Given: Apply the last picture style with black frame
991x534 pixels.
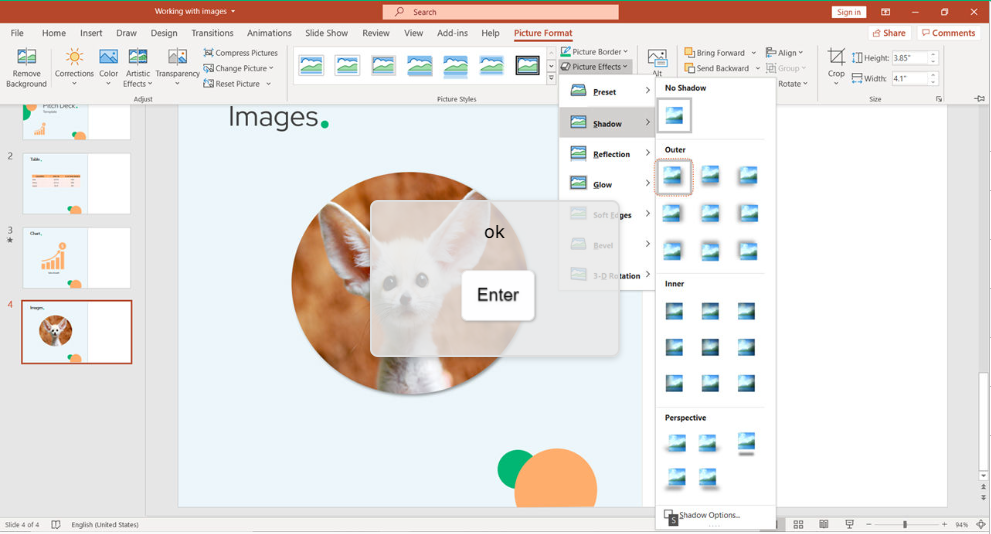Looking at the screenshot, I should tap(527, 65).
